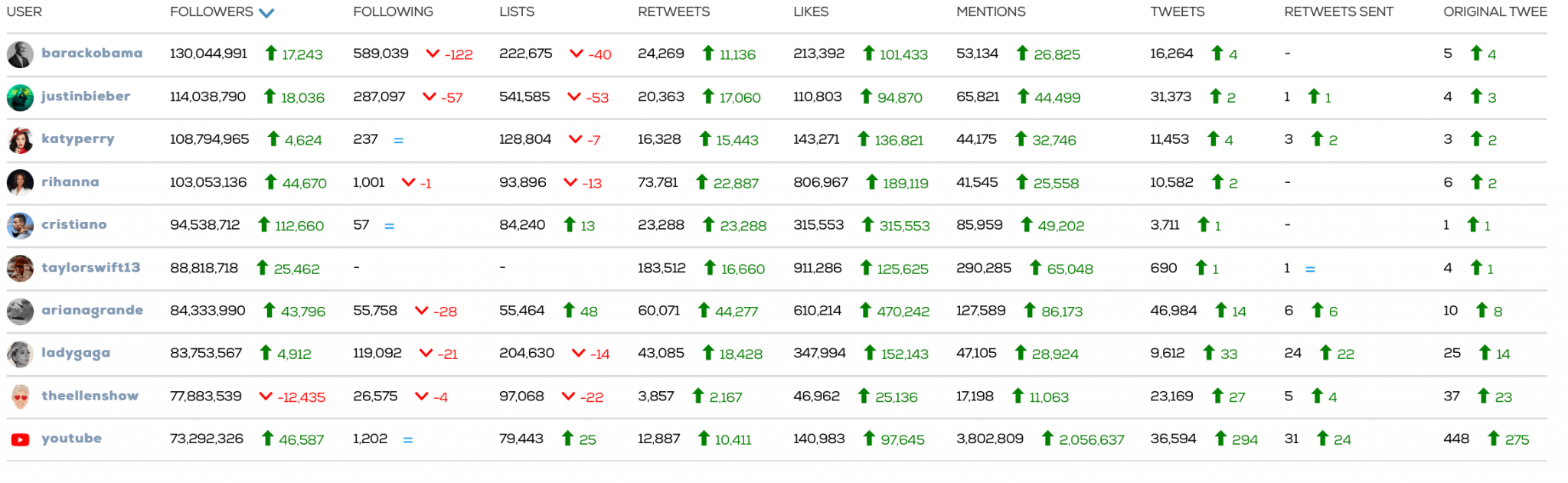1568x483 pixels.
Task: Click the equals indicator in cristiano's following column
Action: coord(390,225)
